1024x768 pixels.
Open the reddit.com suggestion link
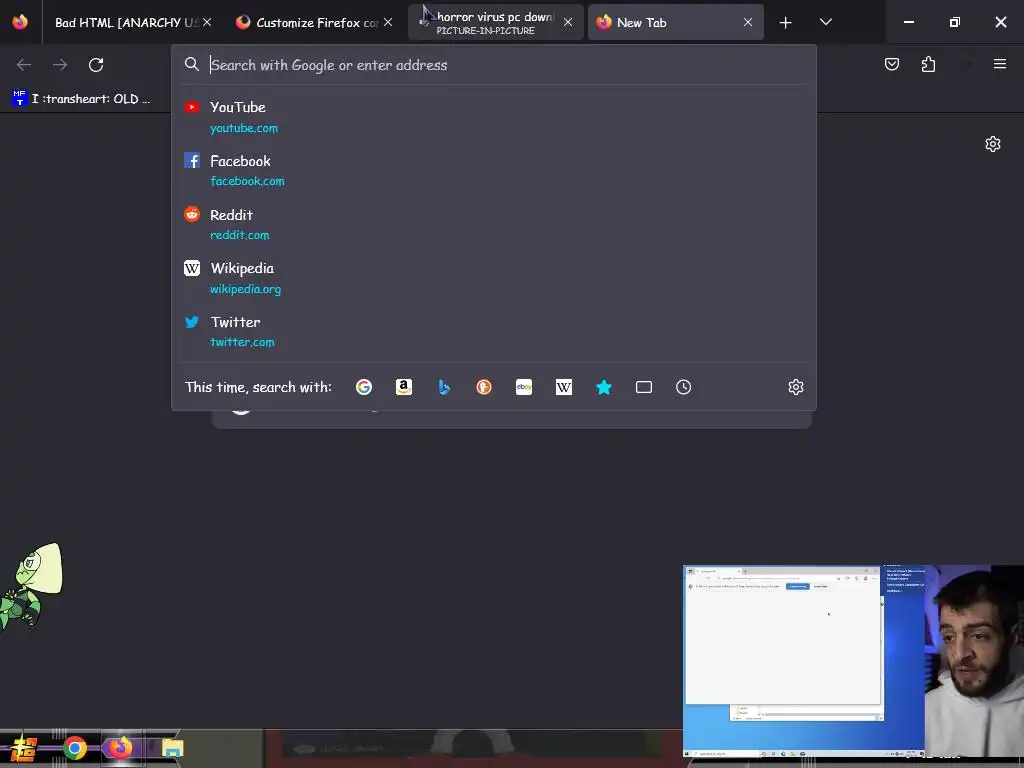(239, 234)
